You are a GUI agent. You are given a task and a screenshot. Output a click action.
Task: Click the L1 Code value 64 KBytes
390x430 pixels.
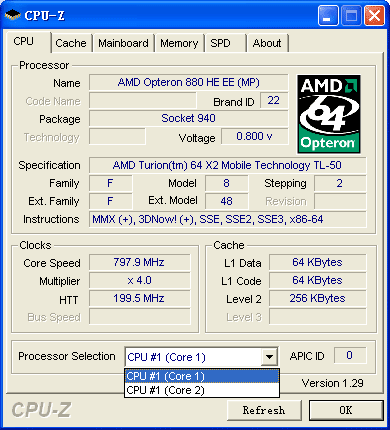(x=317, y=280)
